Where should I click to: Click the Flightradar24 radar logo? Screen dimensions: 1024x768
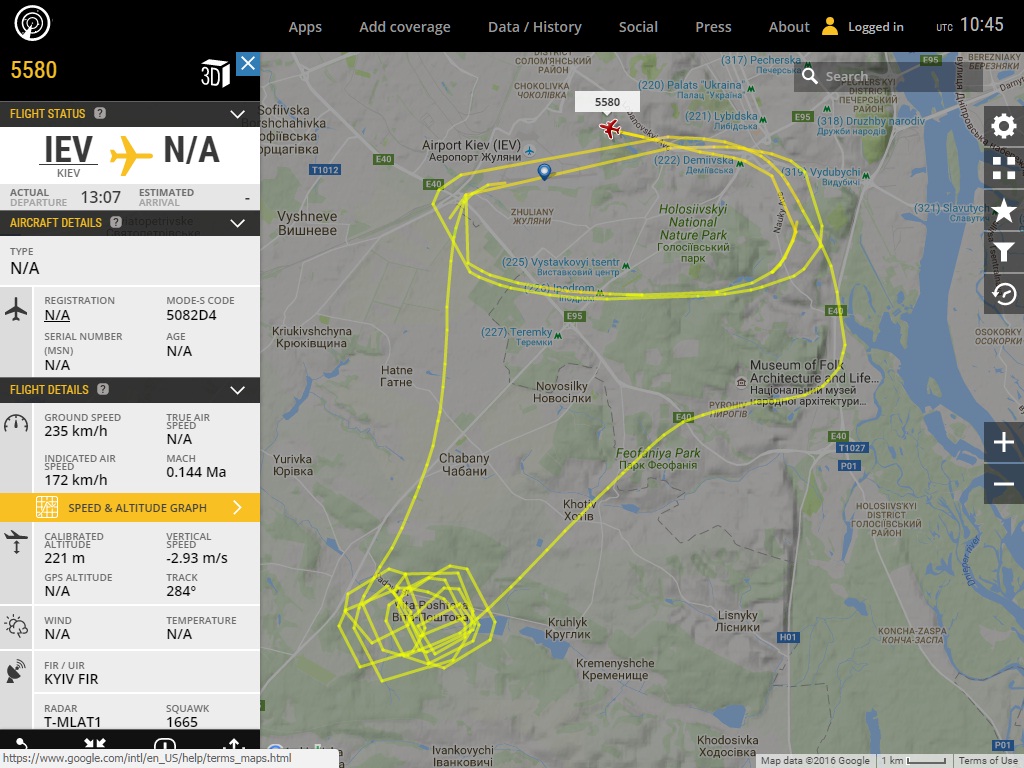coord(32,23)
